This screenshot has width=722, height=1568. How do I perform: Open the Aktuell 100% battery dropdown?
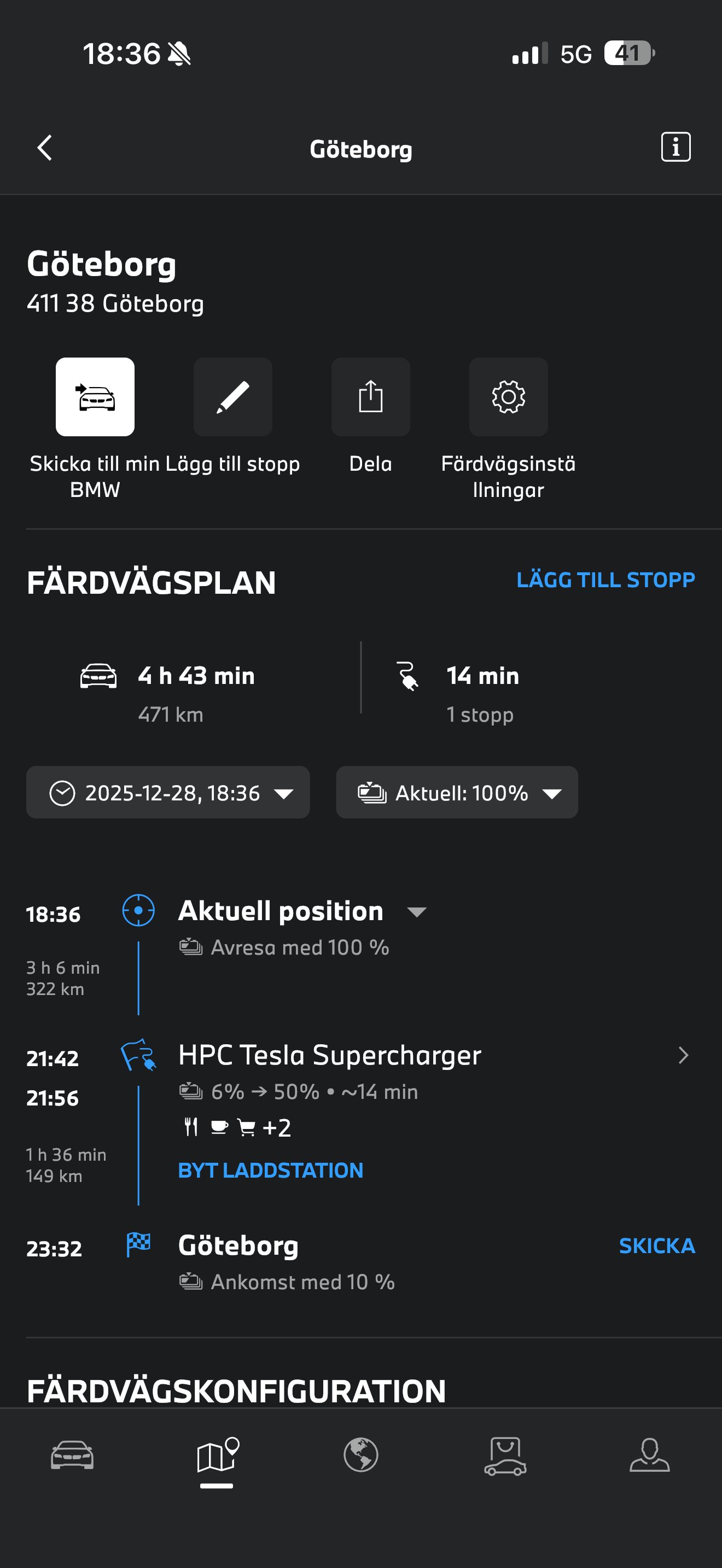[x=457, y=793]
